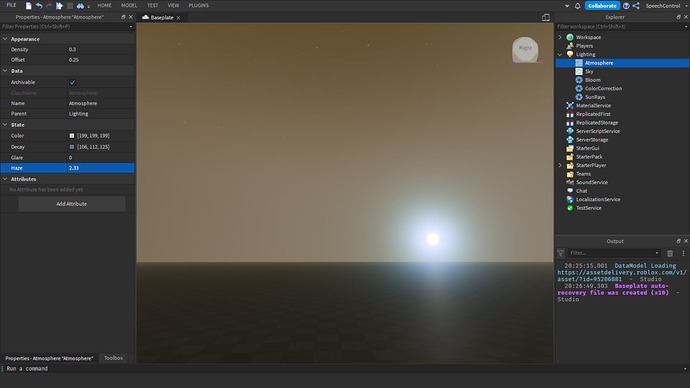Image resolution: width=690 pixels, height=388 pixels.
Task: Switch to the PLUGINS ribbon tab
Action: point(199,5)
